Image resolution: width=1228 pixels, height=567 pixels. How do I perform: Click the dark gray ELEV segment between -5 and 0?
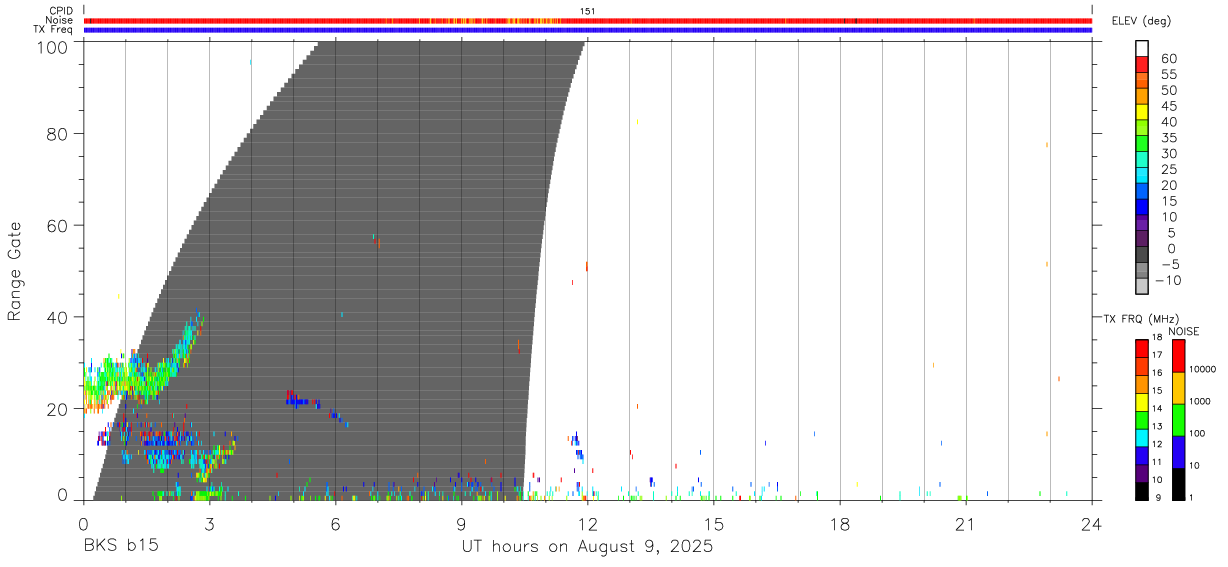1142,255
